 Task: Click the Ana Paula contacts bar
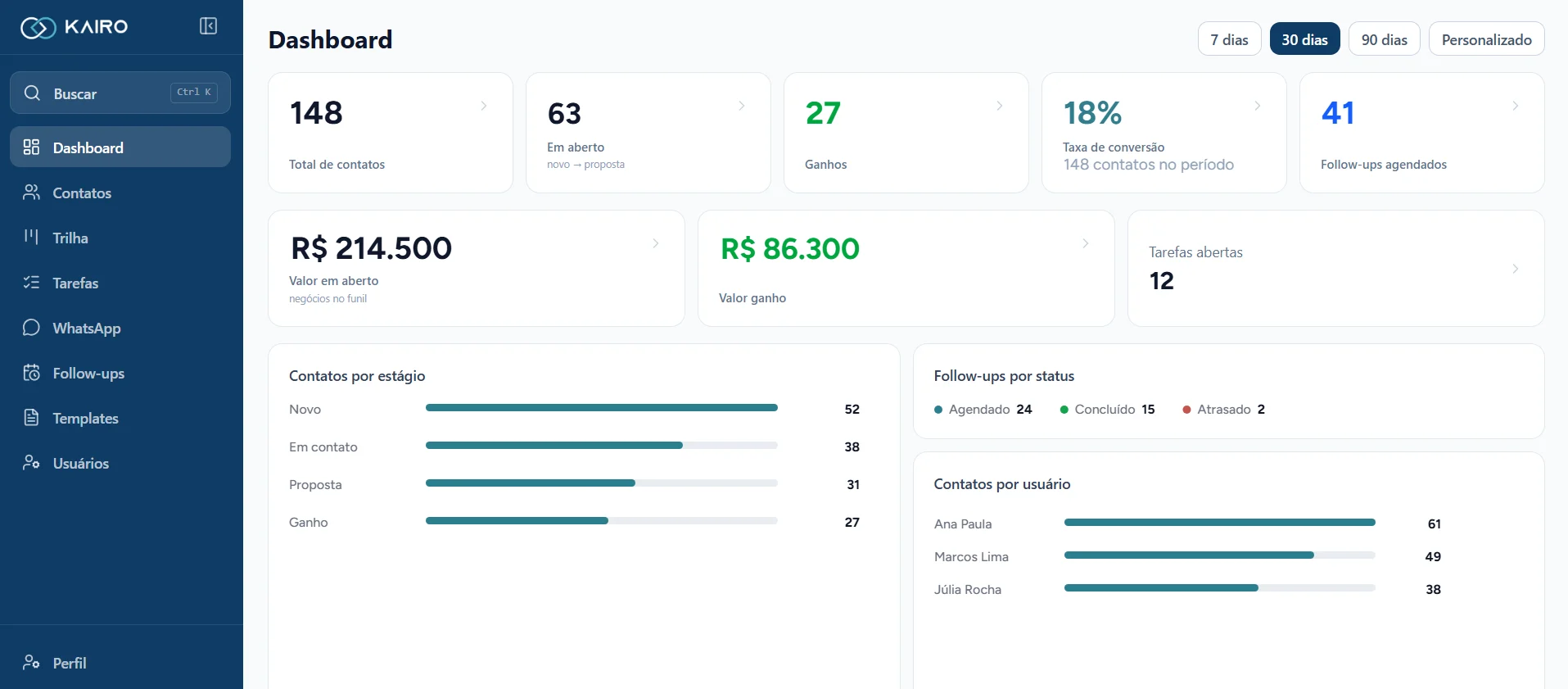click(x=1220, y=522)
